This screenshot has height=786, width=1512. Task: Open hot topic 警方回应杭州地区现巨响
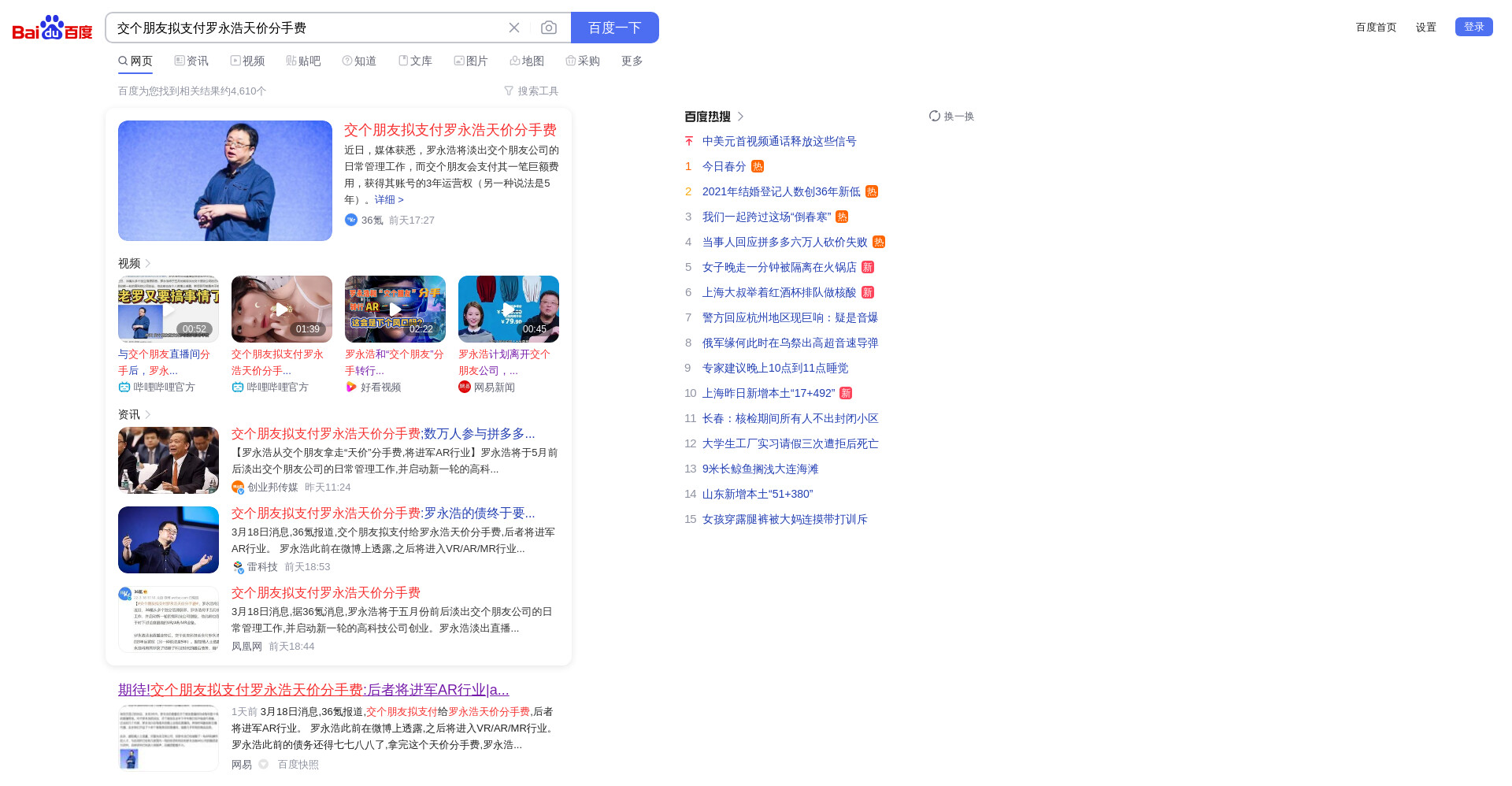(x=790, y=318)
